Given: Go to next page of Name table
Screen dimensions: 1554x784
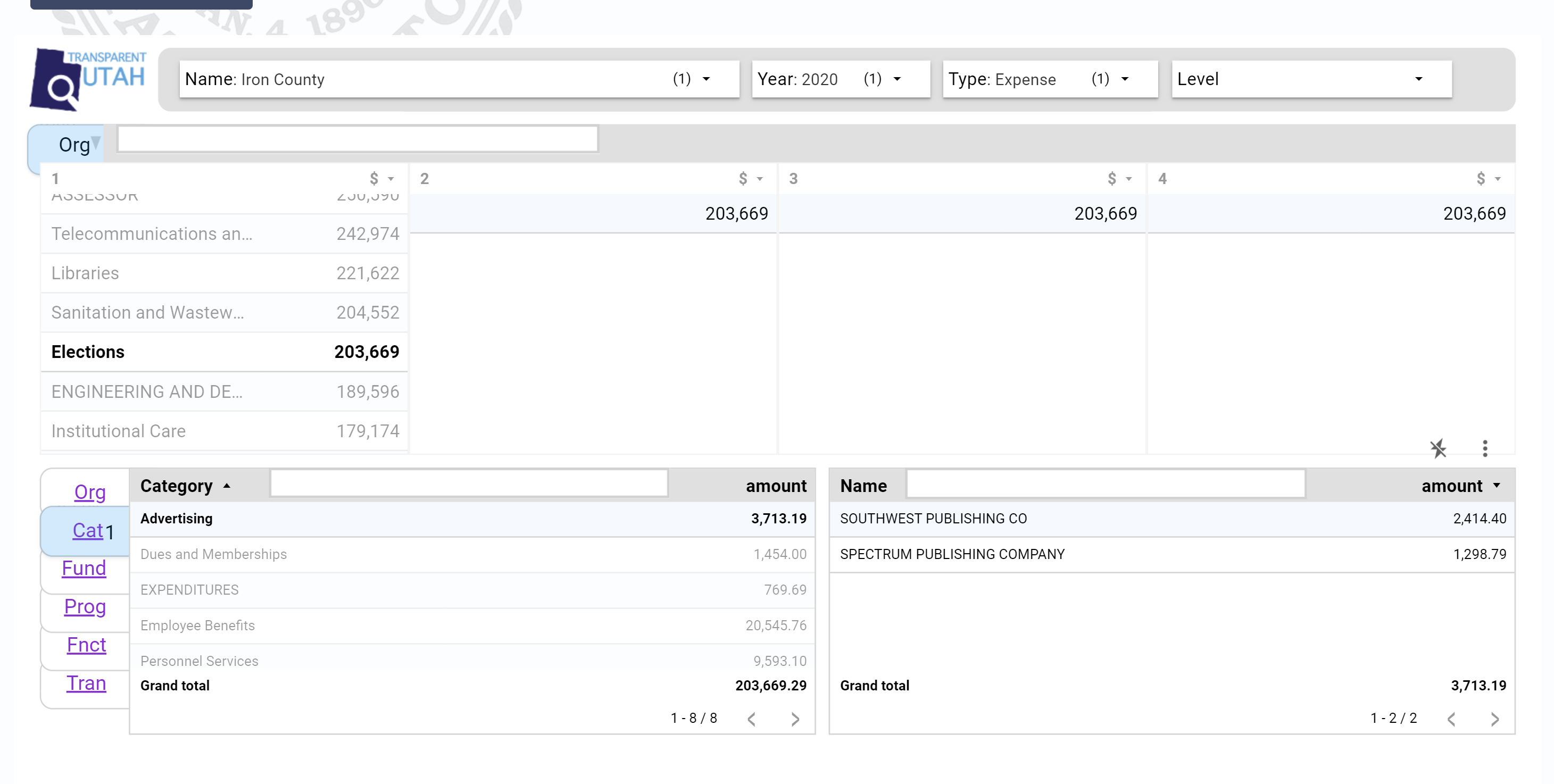Looking at the screenshot, I should (x=1494, y=719).
